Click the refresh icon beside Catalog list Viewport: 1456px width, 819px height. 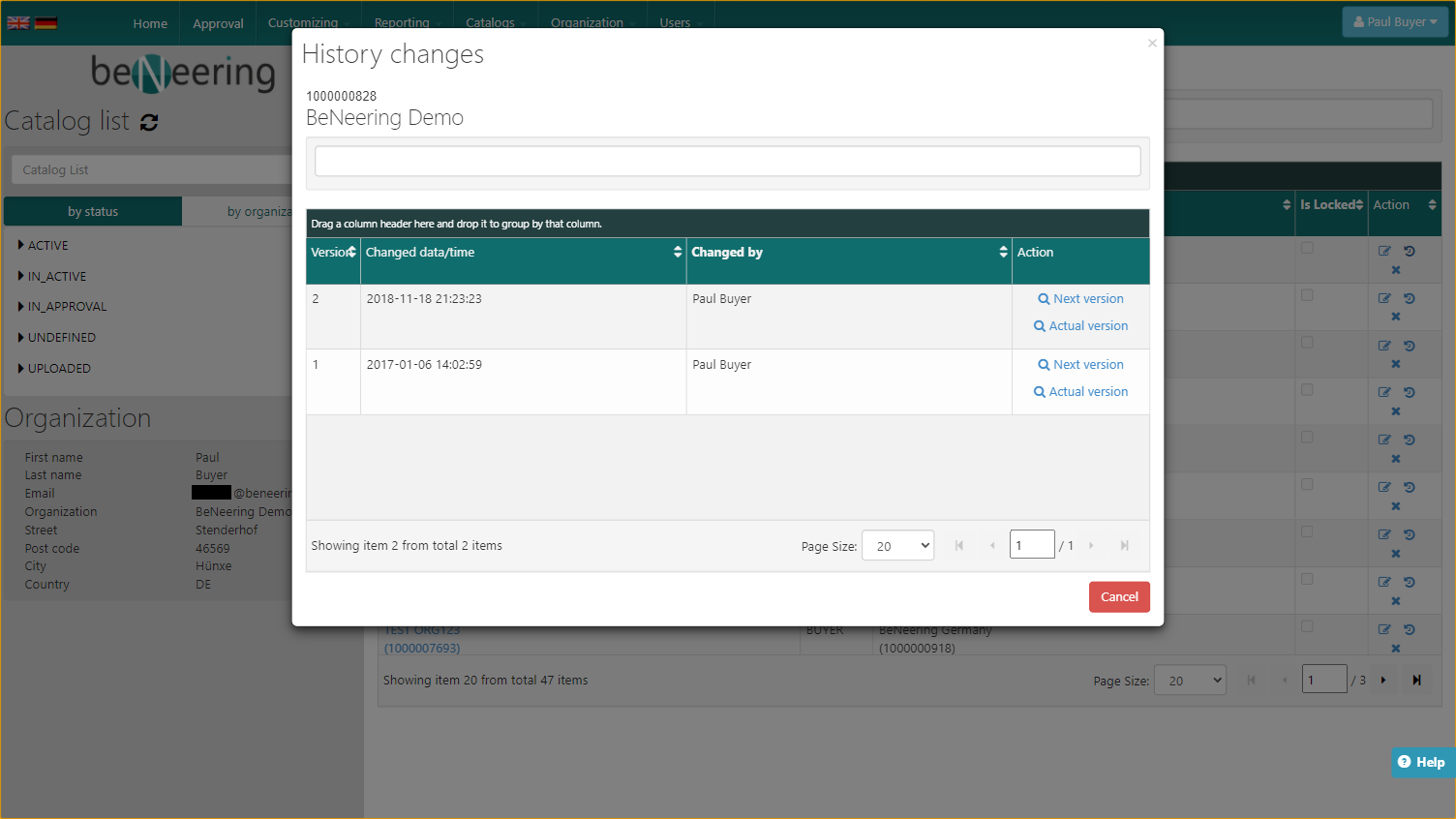[149, 122]
